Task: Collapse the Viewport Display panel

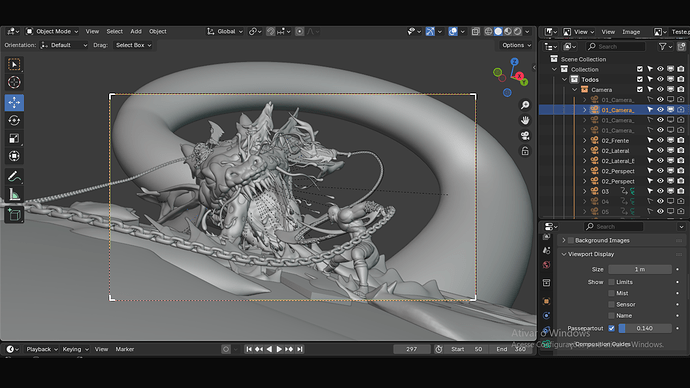Action: coord(564,254)
